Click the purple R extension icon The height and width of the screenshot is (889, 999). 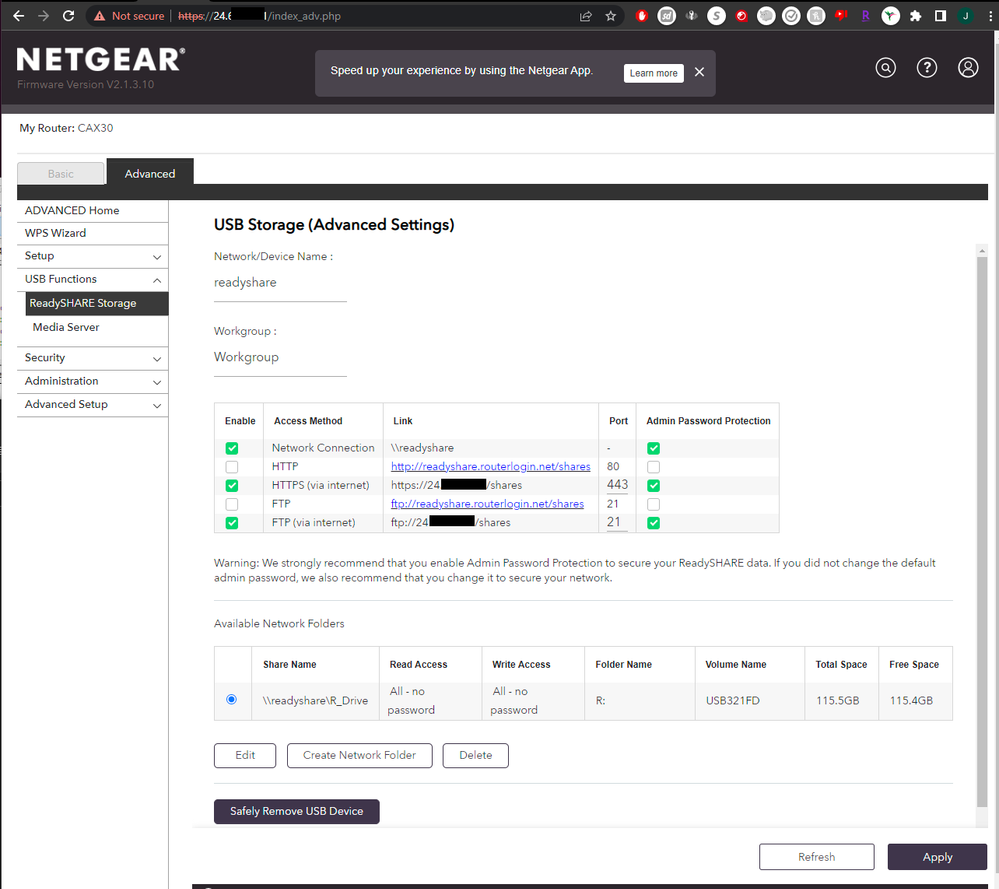click(865, 16)
